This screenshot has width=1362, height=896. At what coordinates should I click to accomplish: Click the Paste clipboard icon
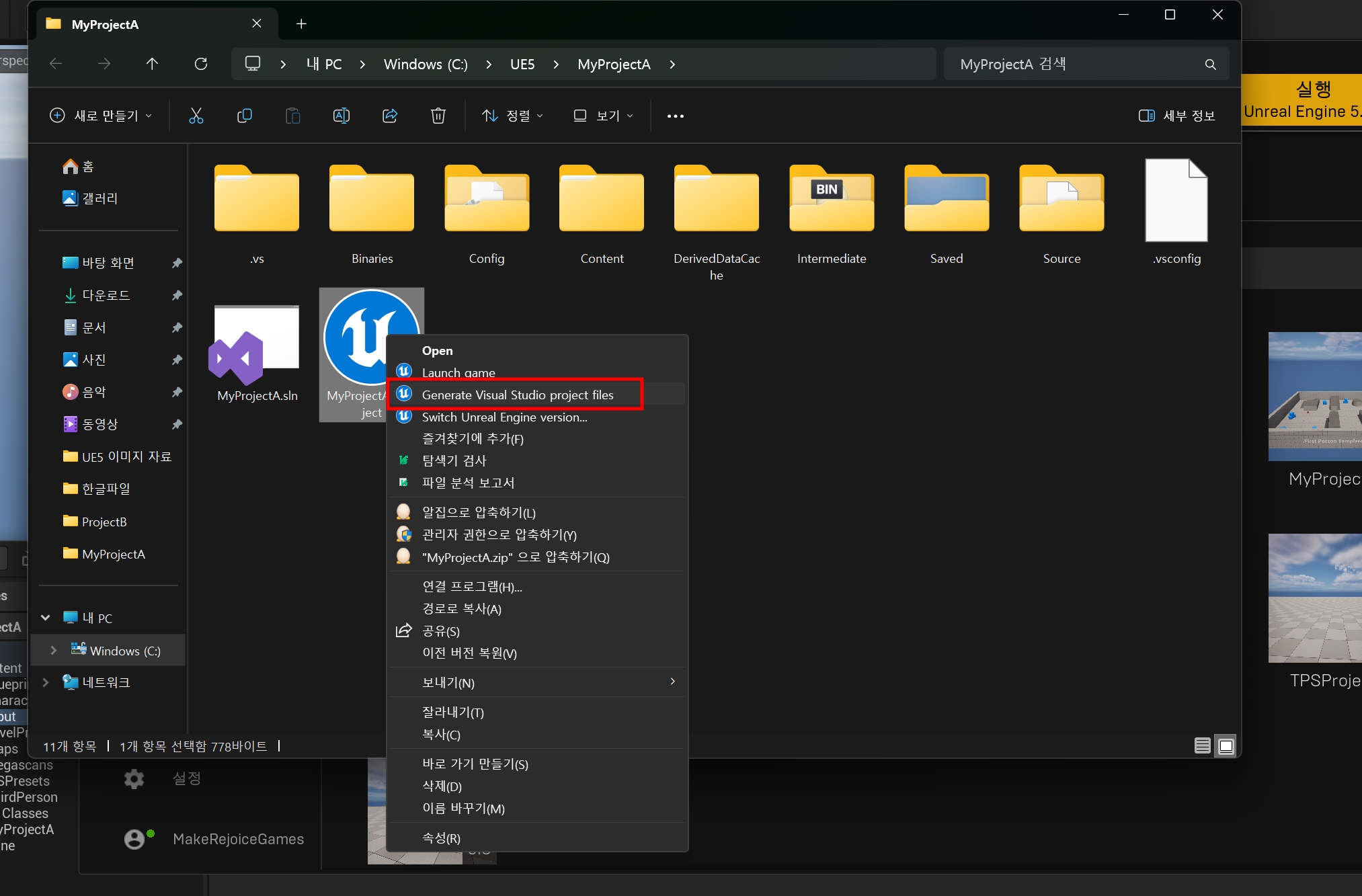[x=292, y=116]
